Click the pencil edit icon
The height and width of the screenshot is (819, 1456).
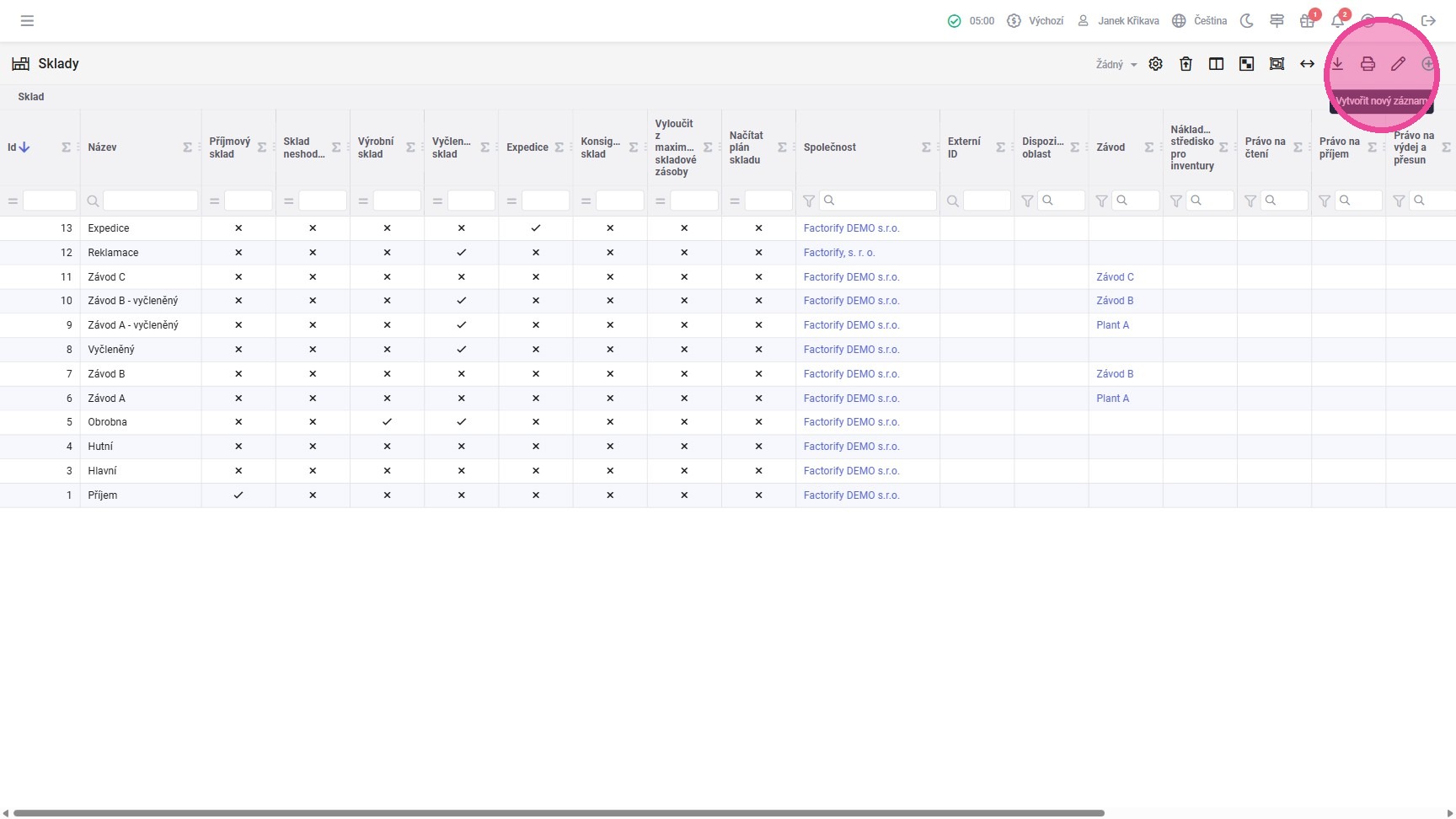tap(1398, 64)
